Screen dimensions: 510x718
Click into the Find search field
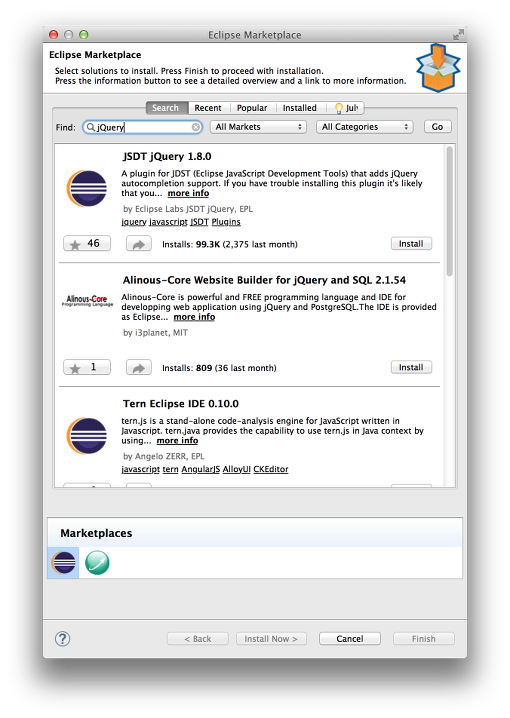coord(143,127)
